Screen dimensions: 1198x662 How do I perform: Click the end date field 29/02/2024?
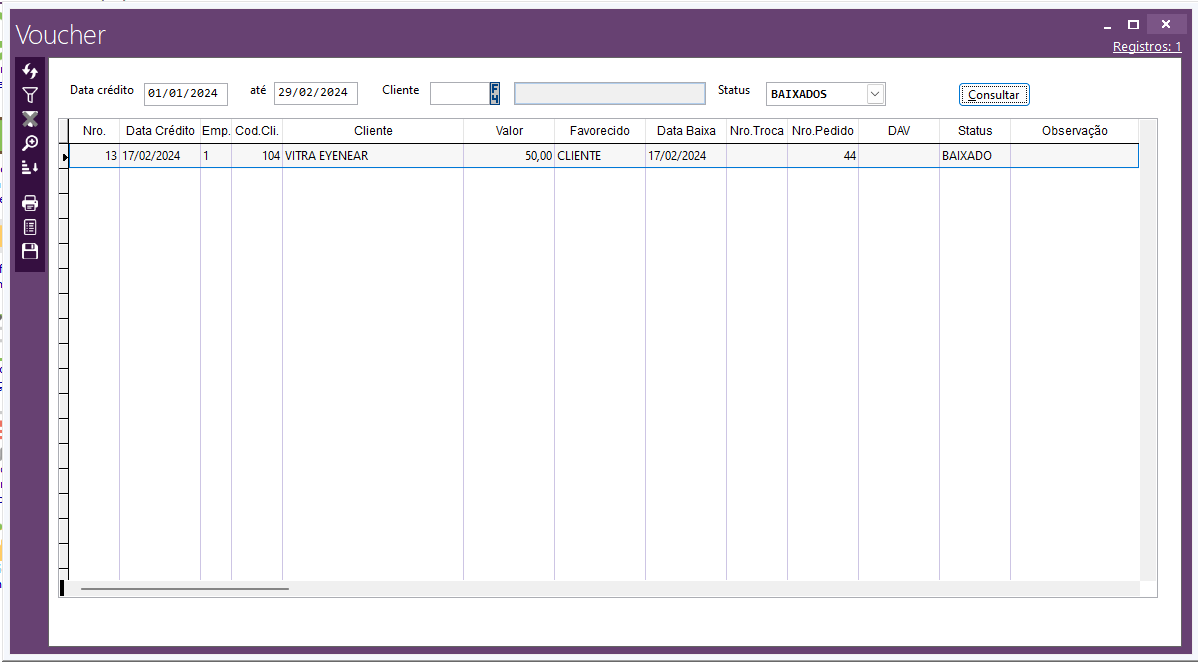point(315,94)
